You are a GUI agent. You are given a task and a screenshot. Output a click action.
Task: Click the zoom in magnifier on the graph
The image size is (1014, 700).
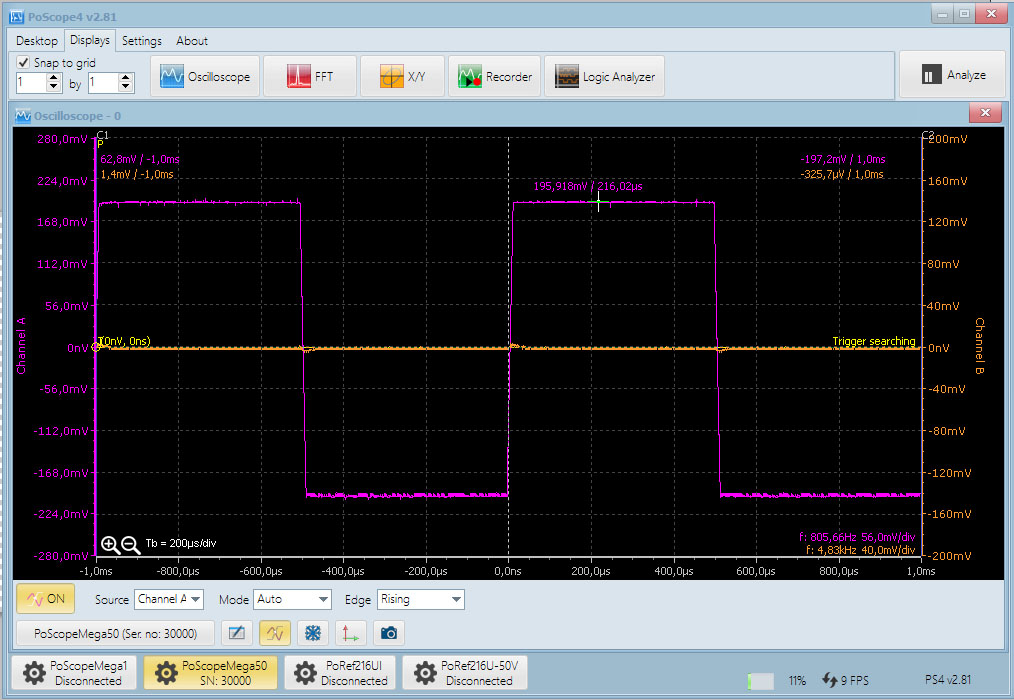(x=110, y=545)
